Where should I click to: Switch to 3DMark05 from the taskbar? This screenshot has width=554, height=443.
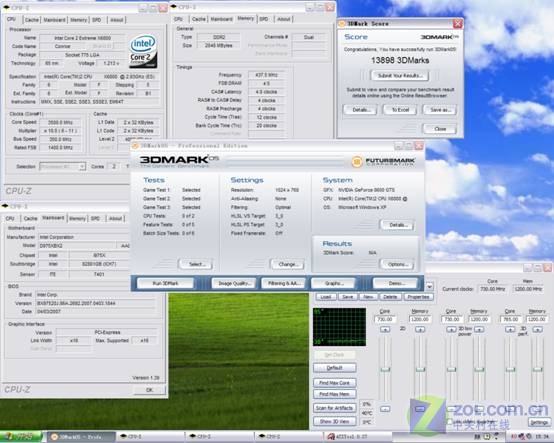click(x=81, y=437)
